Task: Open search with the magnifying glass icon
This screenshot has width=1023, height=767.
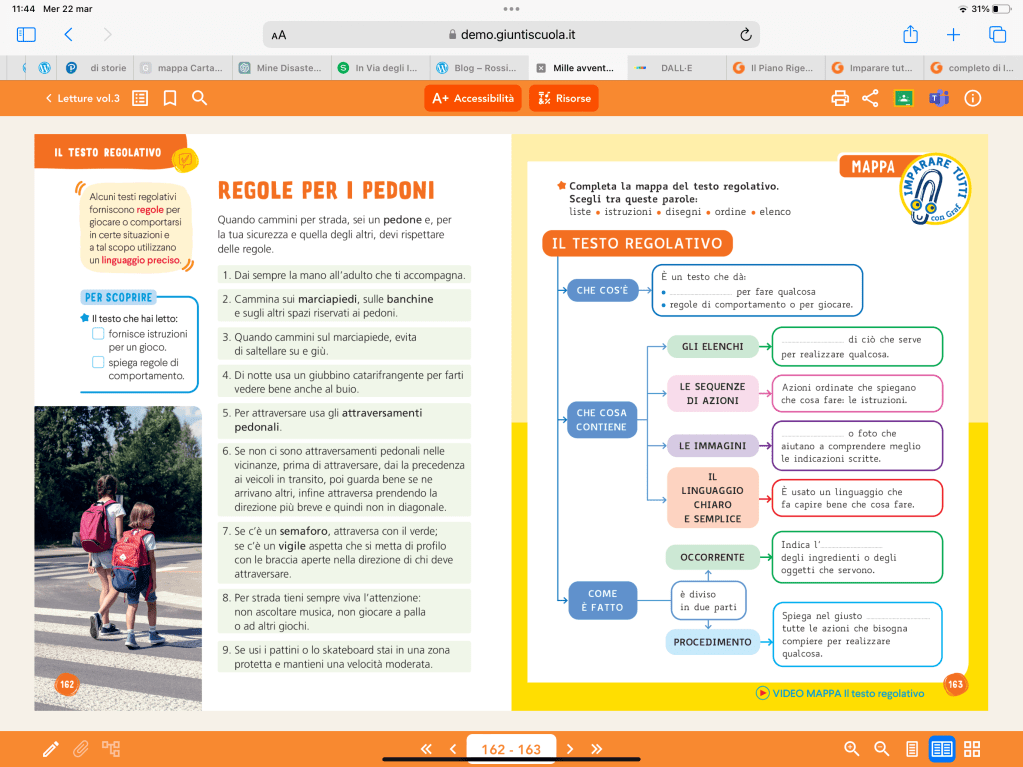Action: coord(200,98)
